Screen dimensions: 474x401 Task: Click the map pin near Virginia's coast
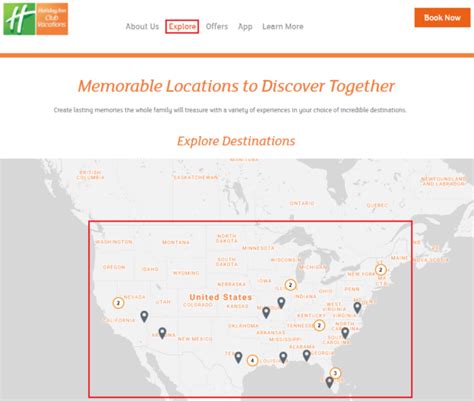click(357, 307)
